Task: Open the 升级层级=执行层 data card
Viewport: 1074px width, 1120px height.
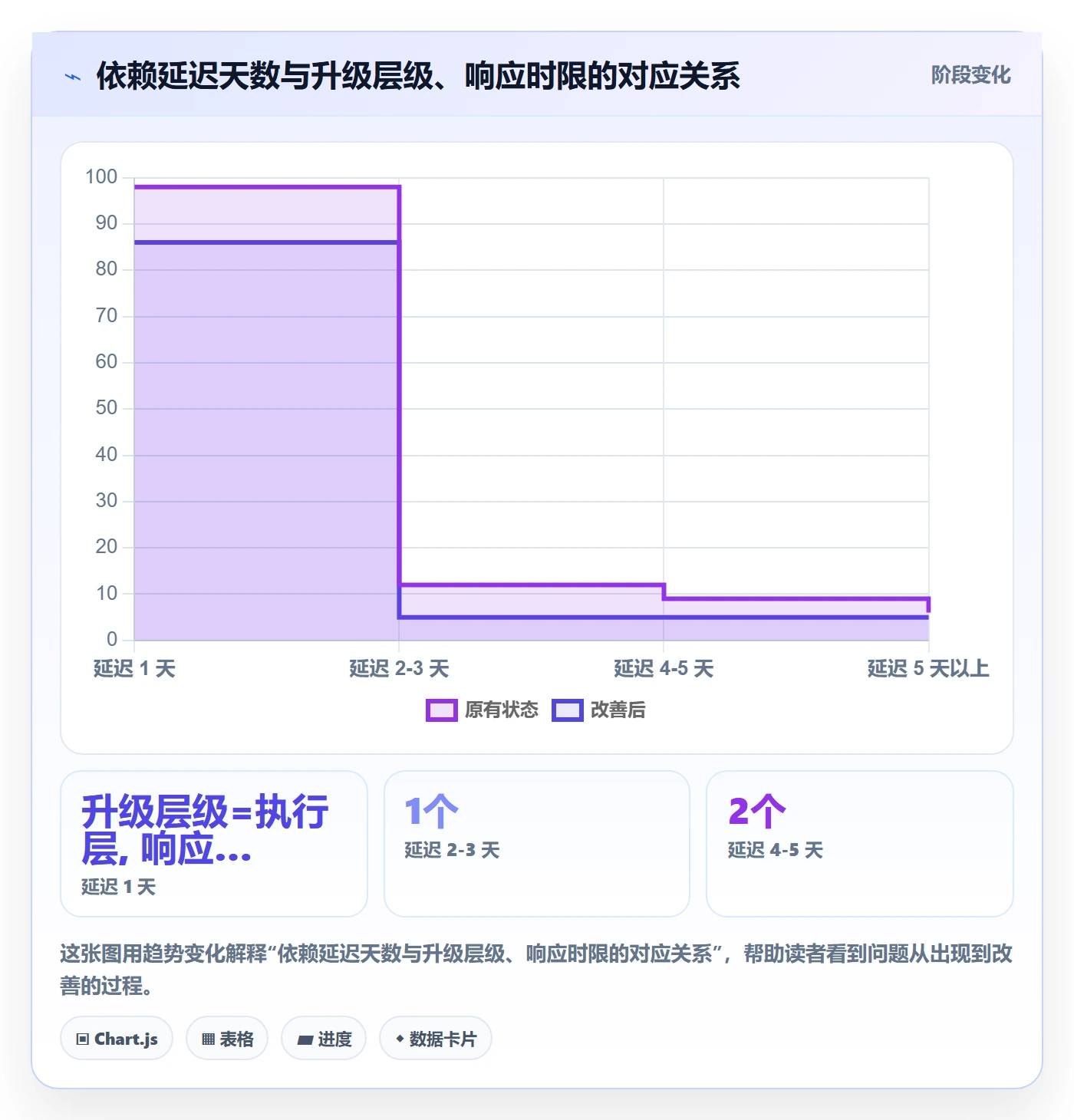Action: click(x=214, y=844)
